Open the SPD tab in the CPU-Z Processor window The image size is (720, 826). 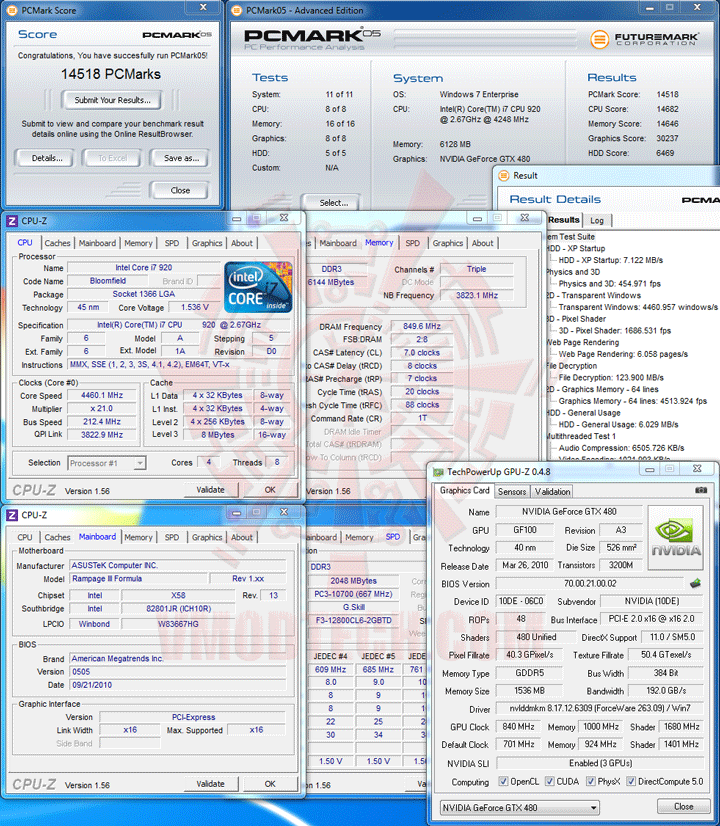[172, 243]
